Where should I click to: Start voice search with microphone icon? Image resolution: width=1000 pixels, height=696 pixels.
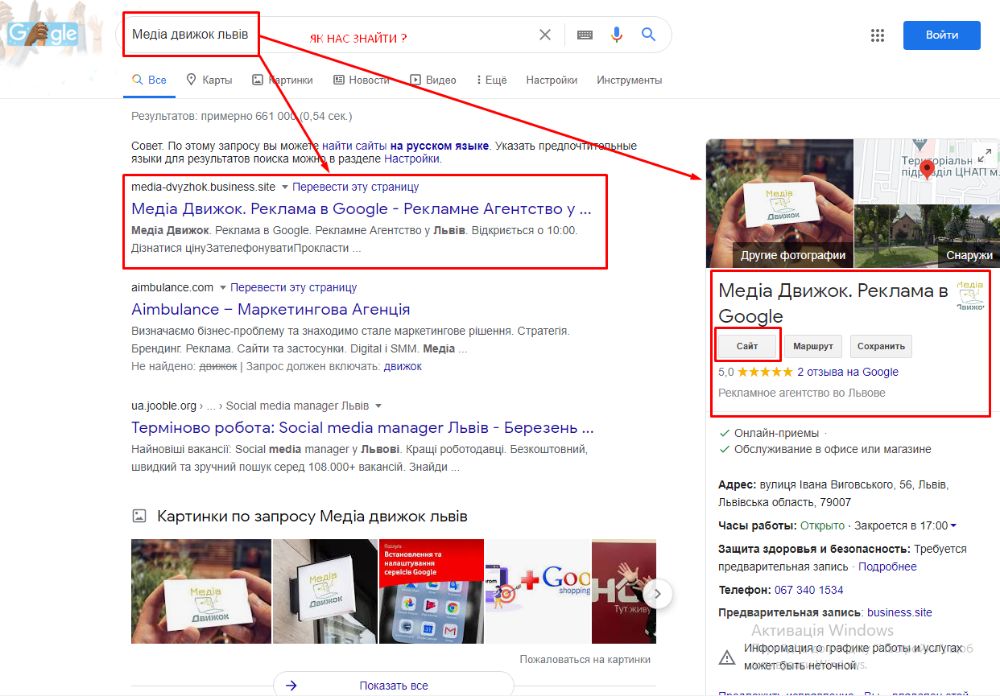tap(616, 34)
